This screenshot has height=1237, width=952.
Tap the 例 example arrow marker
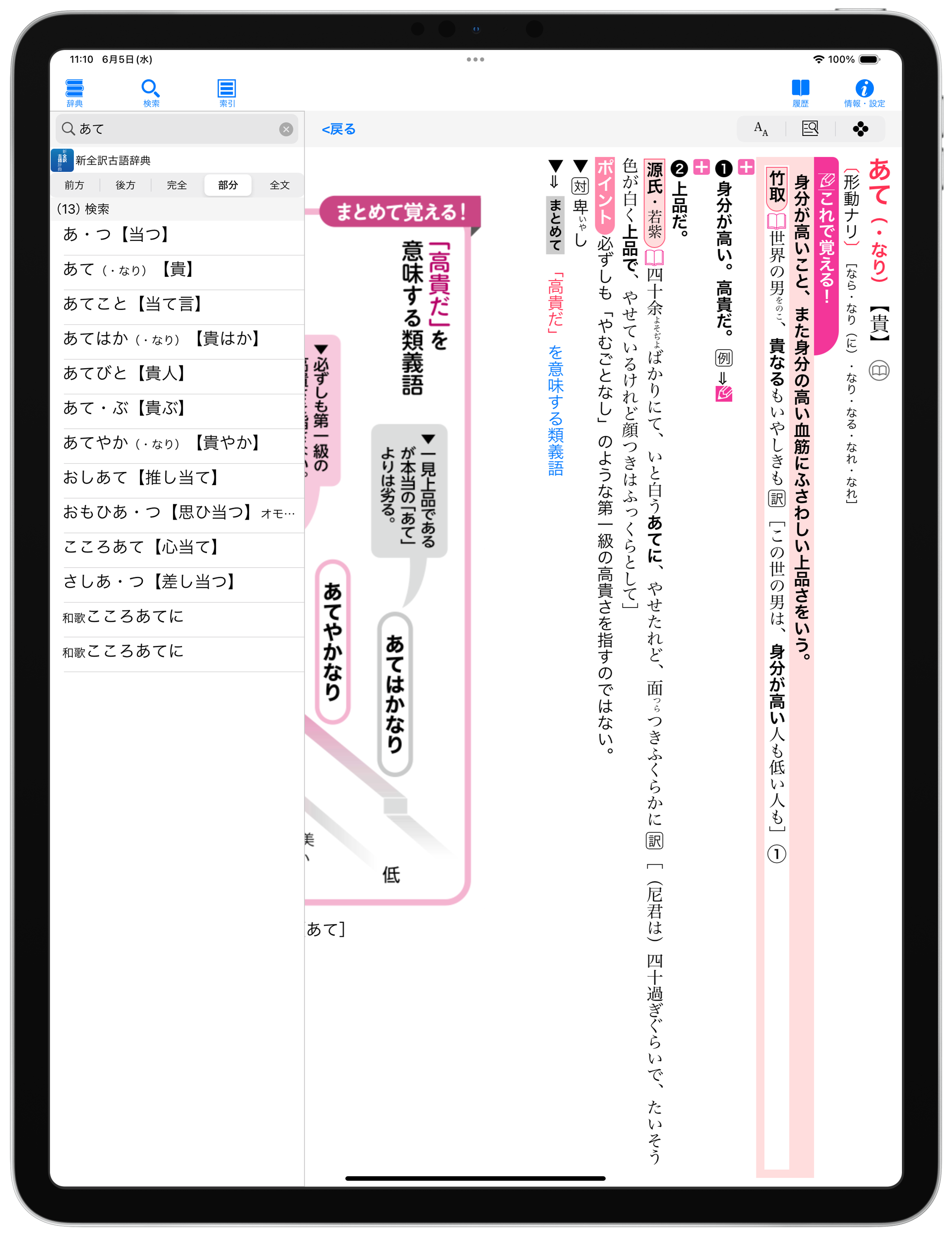pyautogui.click(x=723, y=375)
